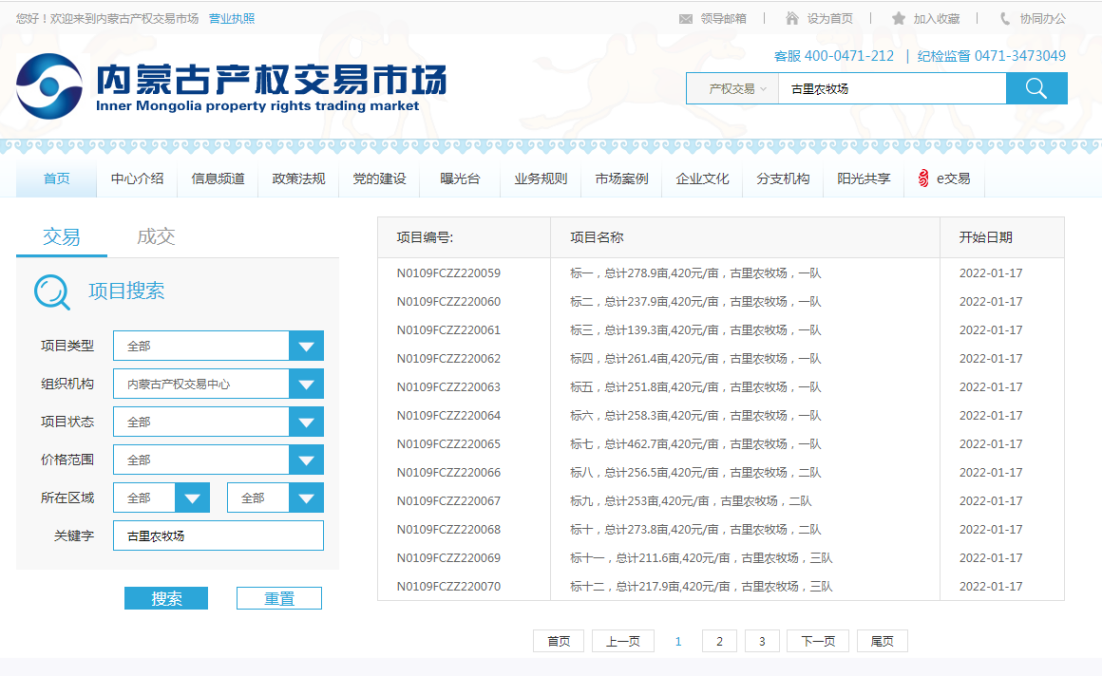Click the Inner Mongolia market logo

[231, 86]
